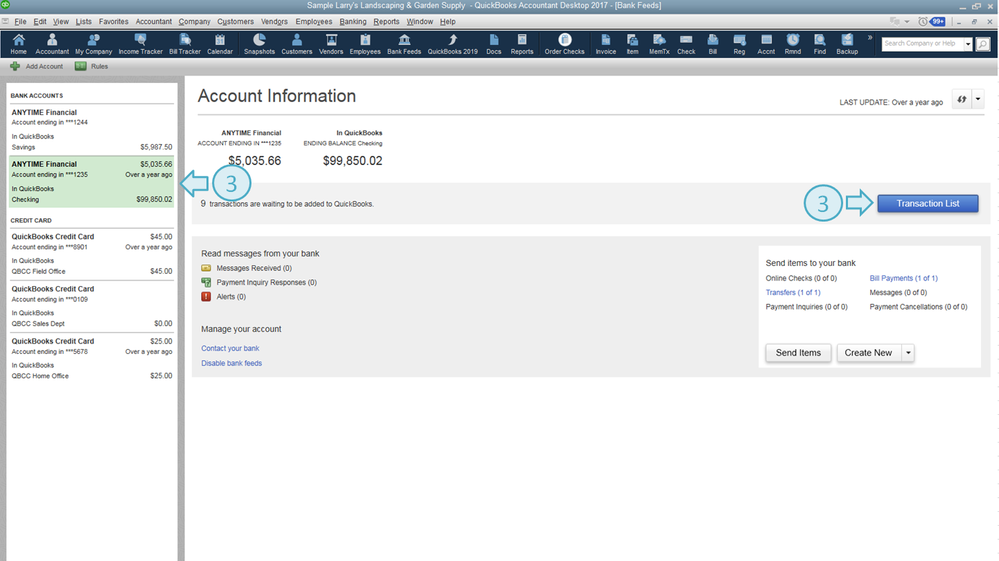
Task: Expand the toolbar overflow chevron
Action: pyautogui.click(x=870, y=38)
